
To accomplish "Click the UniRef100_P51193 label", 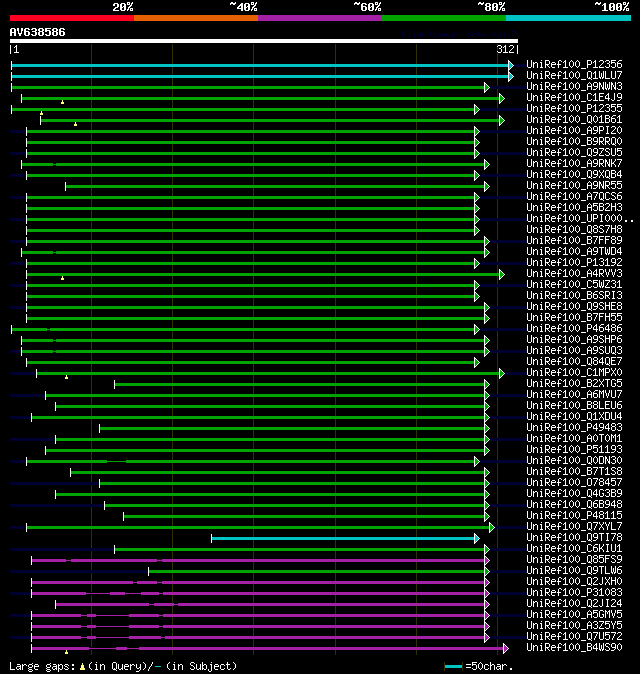I will [x=574, y=450].
